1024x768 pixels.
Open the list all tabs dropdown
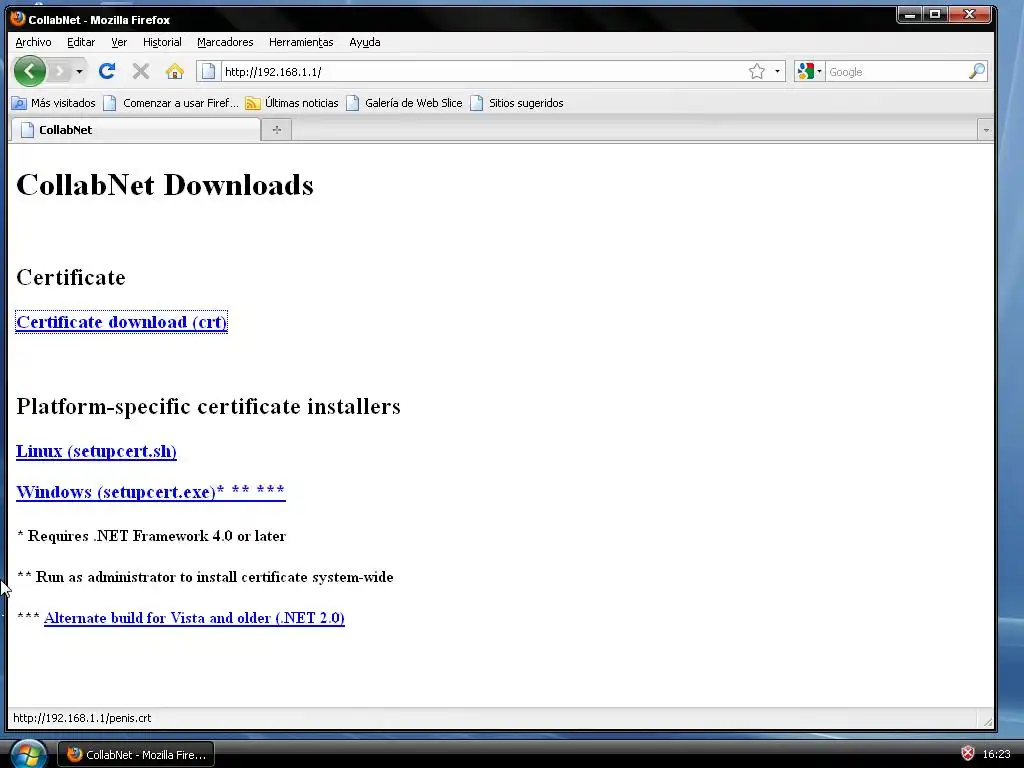[x=986, y=131]
